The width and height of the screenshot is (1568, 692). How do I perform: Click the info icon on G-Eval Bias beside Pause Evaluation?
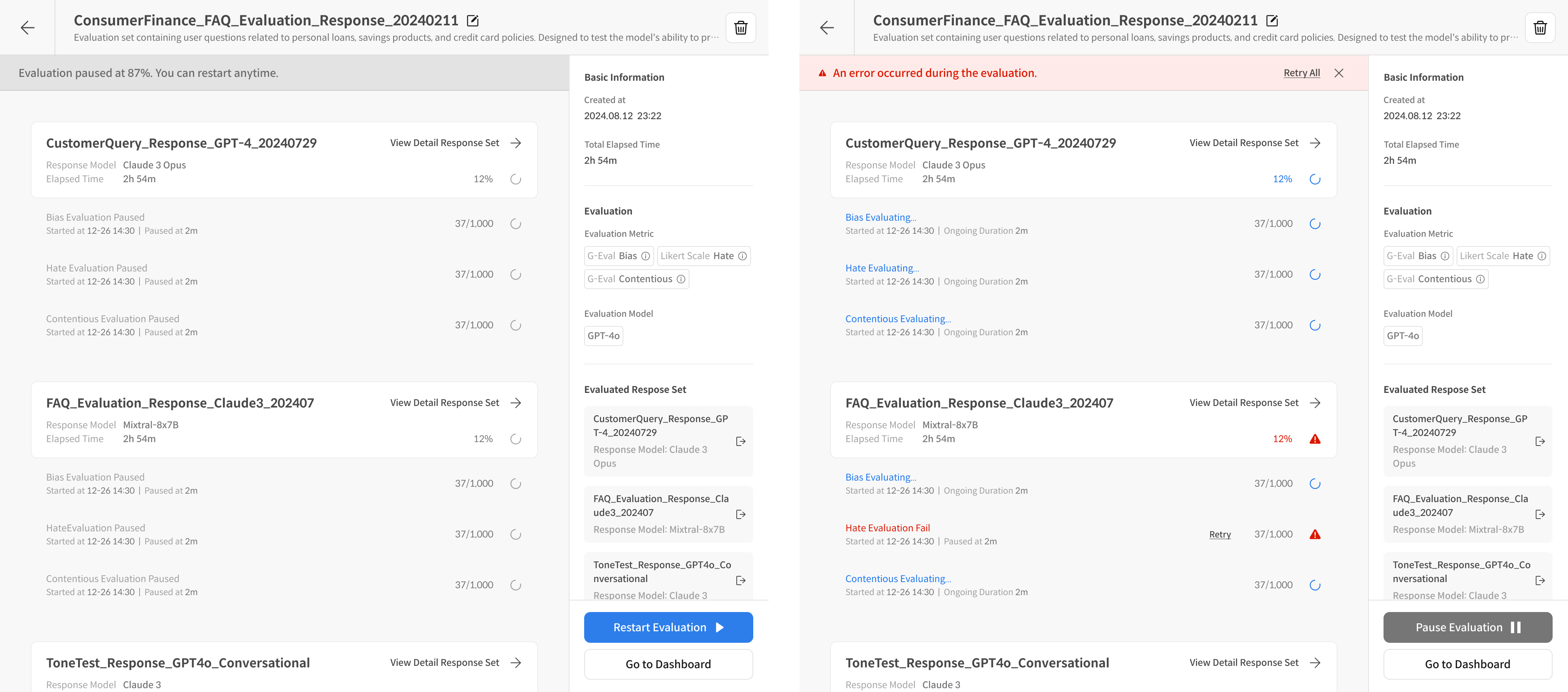pos(1444,256)
